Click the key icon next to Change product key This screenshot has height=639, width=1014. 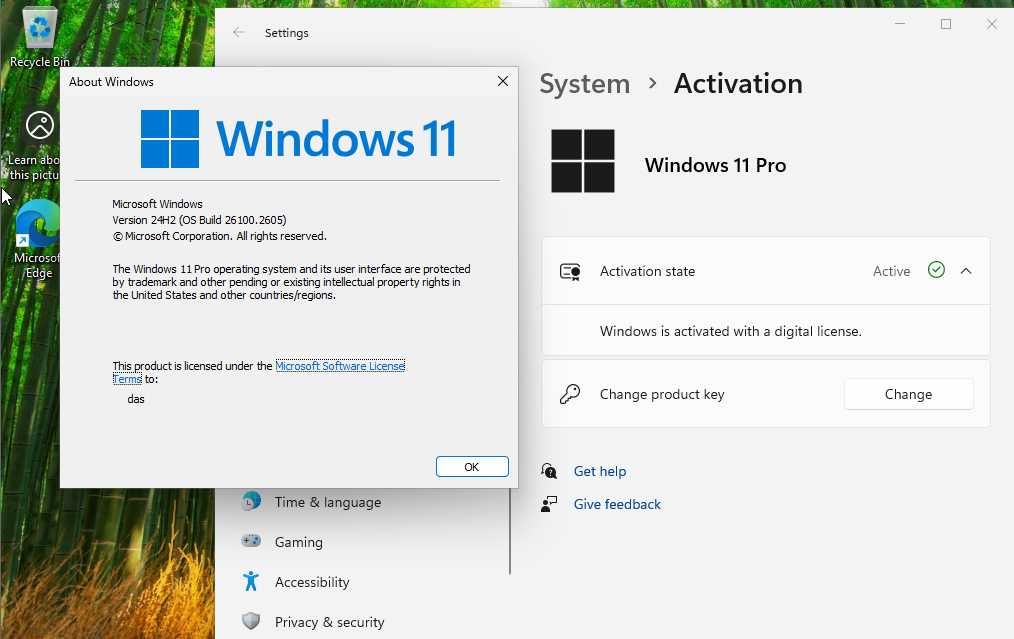point(570,394)
